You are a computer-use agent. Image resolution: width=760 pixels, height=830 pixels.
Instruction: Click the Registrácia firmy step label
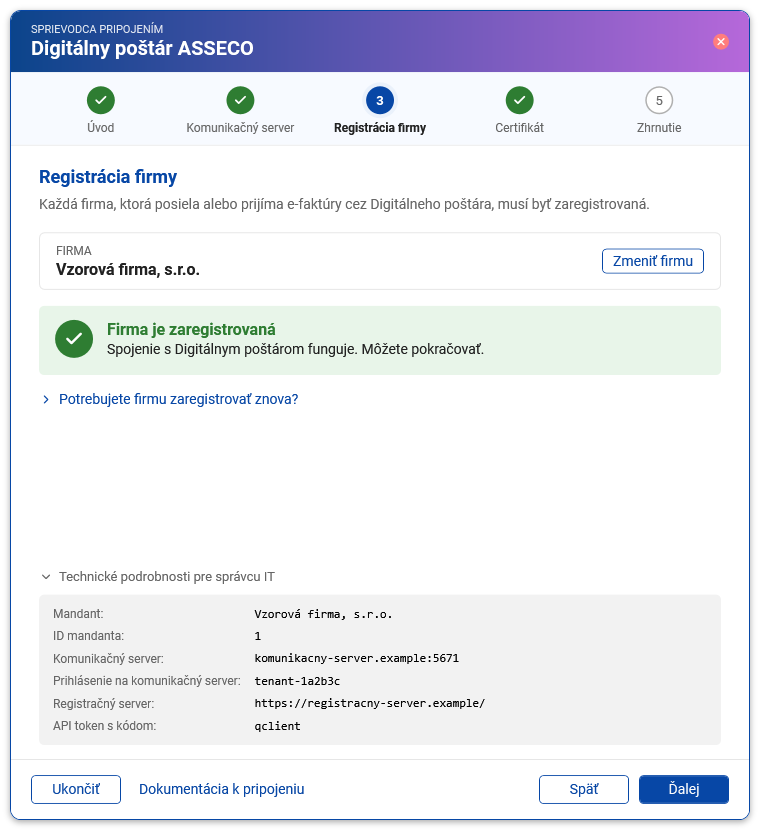click(x=379, y=128)
